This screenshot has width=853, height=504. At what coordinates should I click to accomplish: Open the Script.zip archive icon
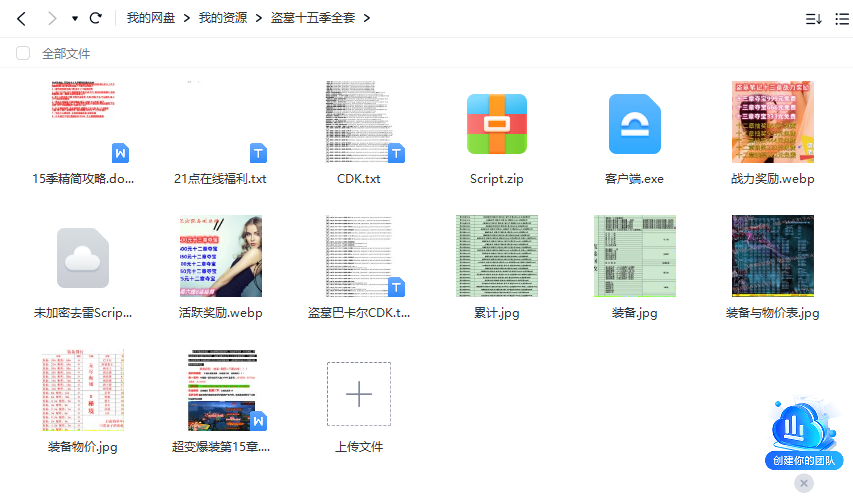click(x=497, y=124)
